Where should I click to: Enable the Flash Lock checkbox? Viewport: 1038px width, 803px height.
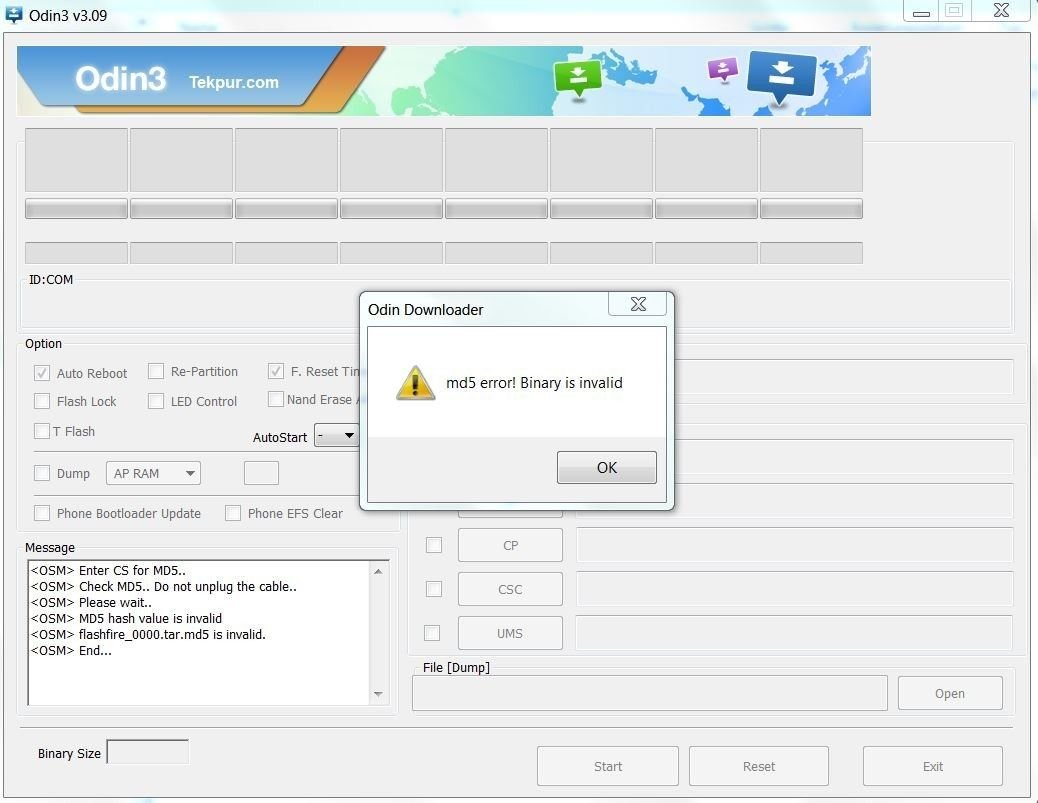(42, 401)
